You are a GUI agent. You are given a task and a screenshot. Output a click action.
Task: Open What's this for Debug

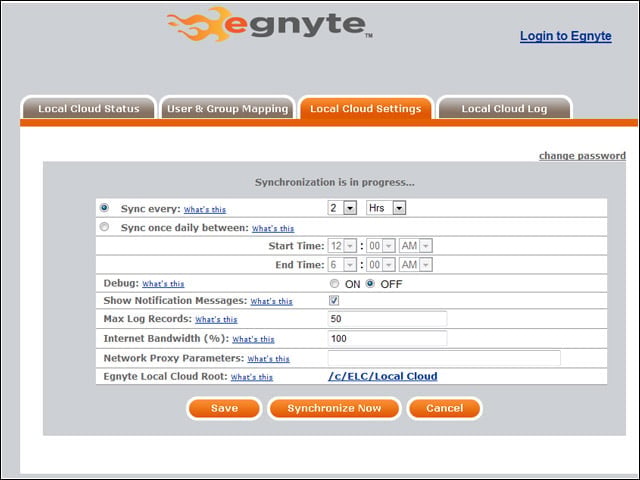(x=163, y=284)
